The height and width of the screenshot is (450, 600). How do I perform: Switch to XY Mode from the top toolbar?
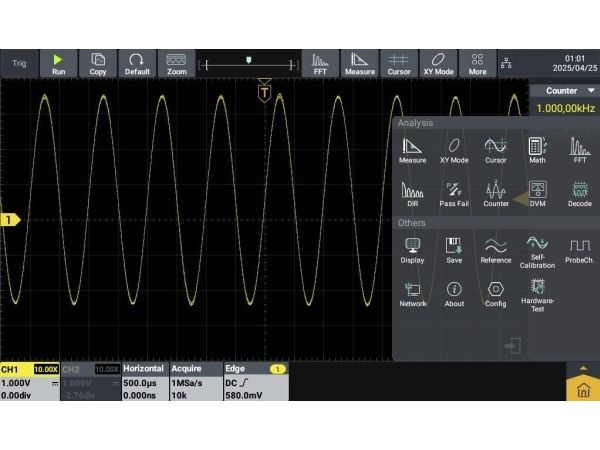(x=439, y=64)
